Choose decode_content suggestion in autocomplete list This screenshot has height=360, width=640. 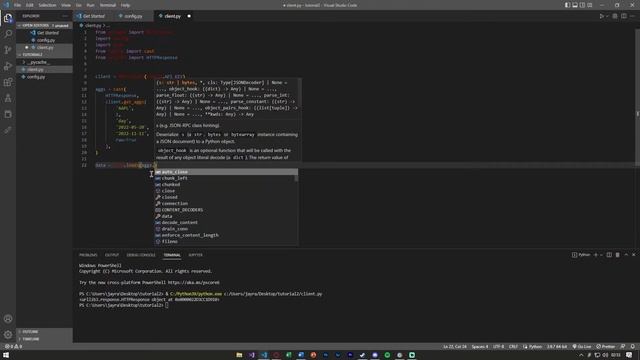pos(226,222)
